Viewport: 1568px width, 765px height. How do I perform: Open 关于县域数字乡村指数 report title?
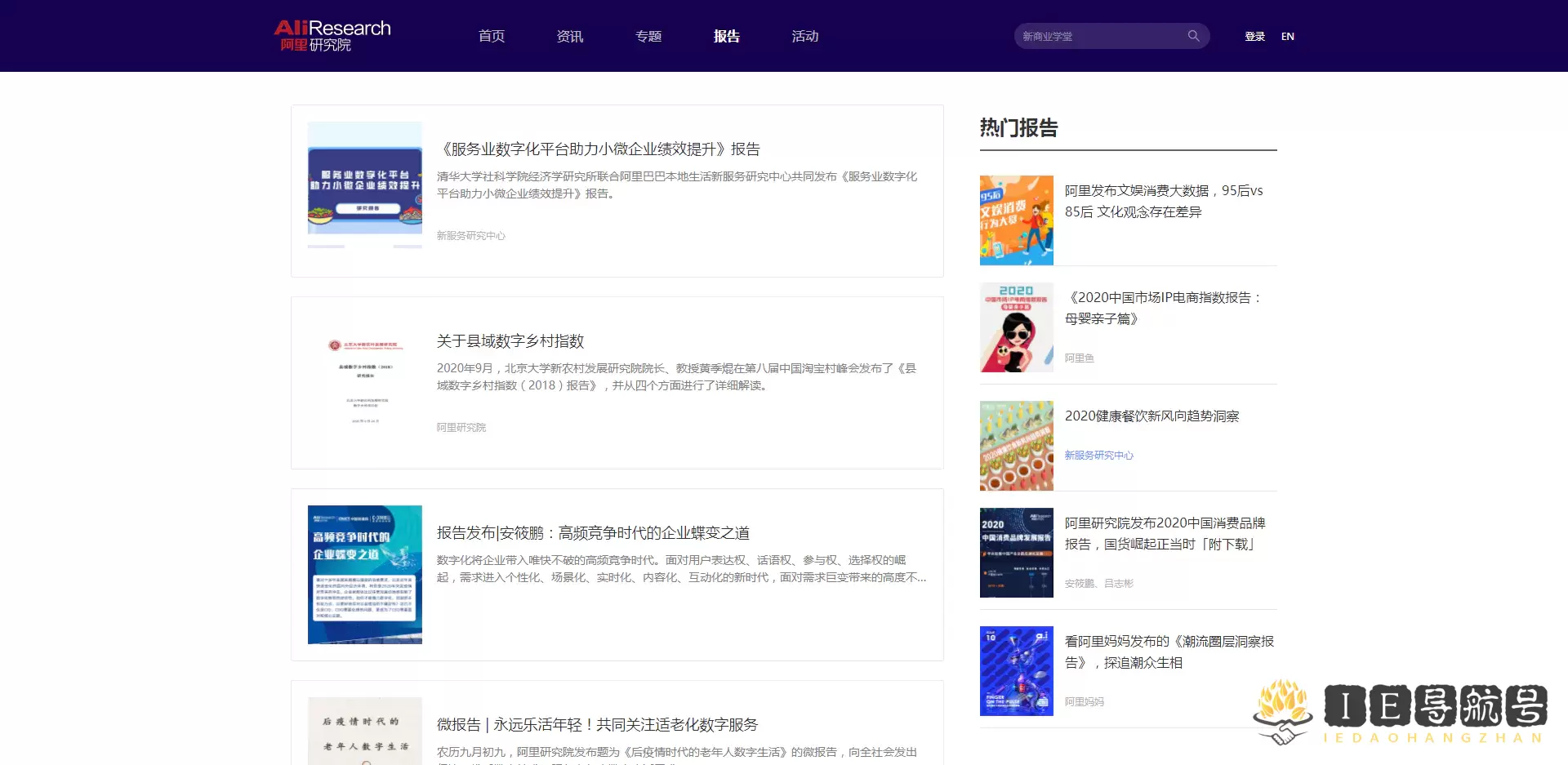[510, 341]
